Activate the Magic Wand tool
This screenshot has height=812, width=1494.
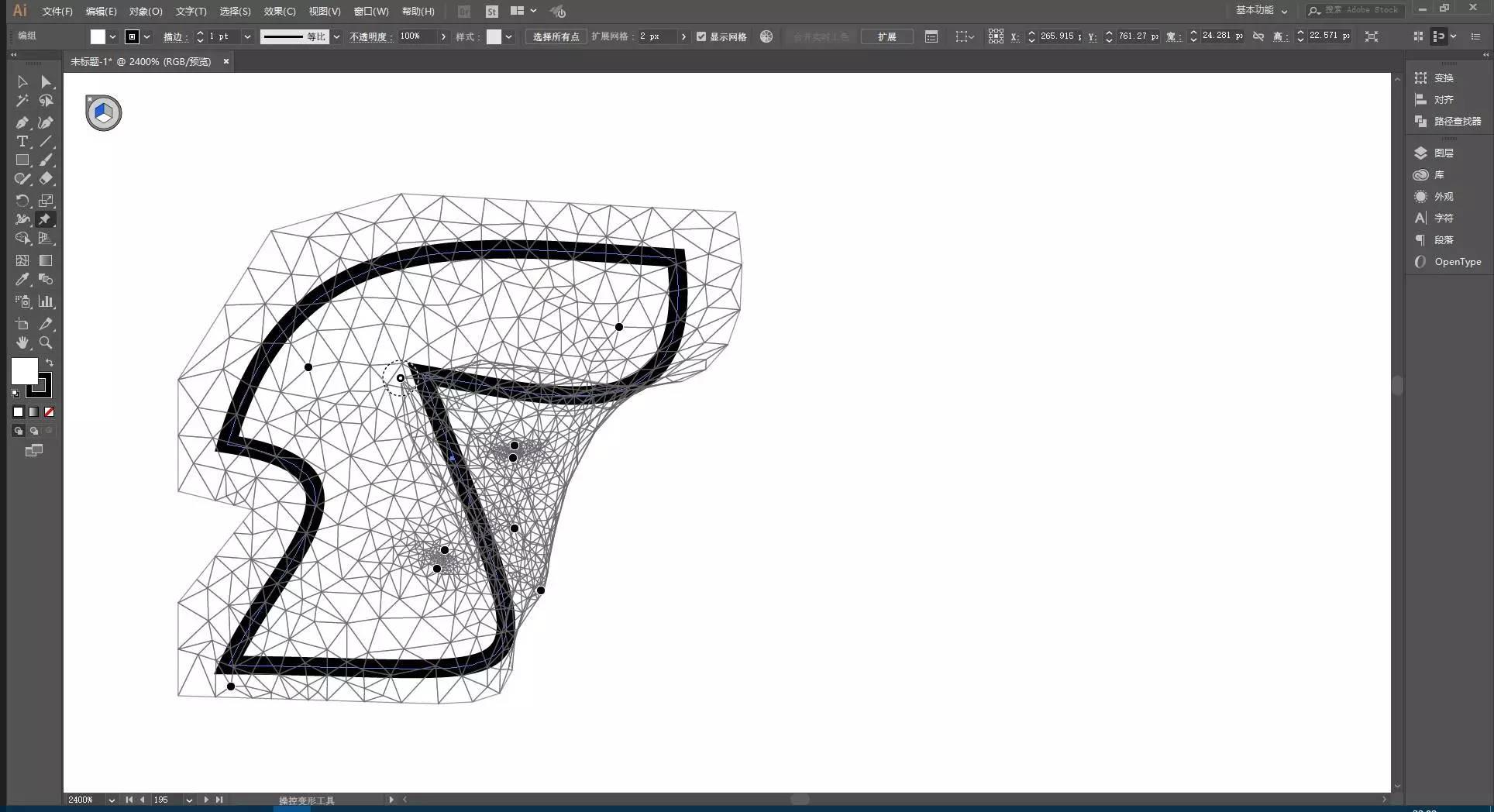(22, 101)
